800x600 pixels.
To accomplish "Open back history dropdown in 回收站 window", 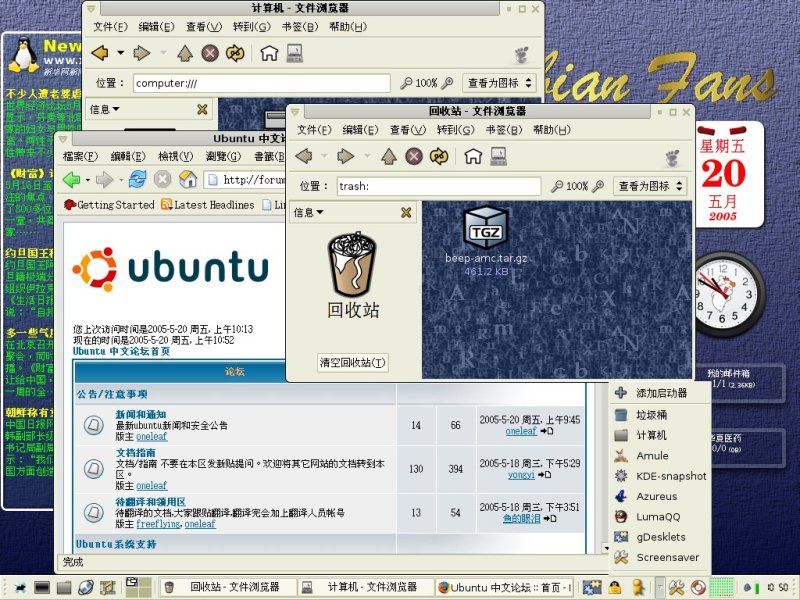I will [x=324, y=156].
